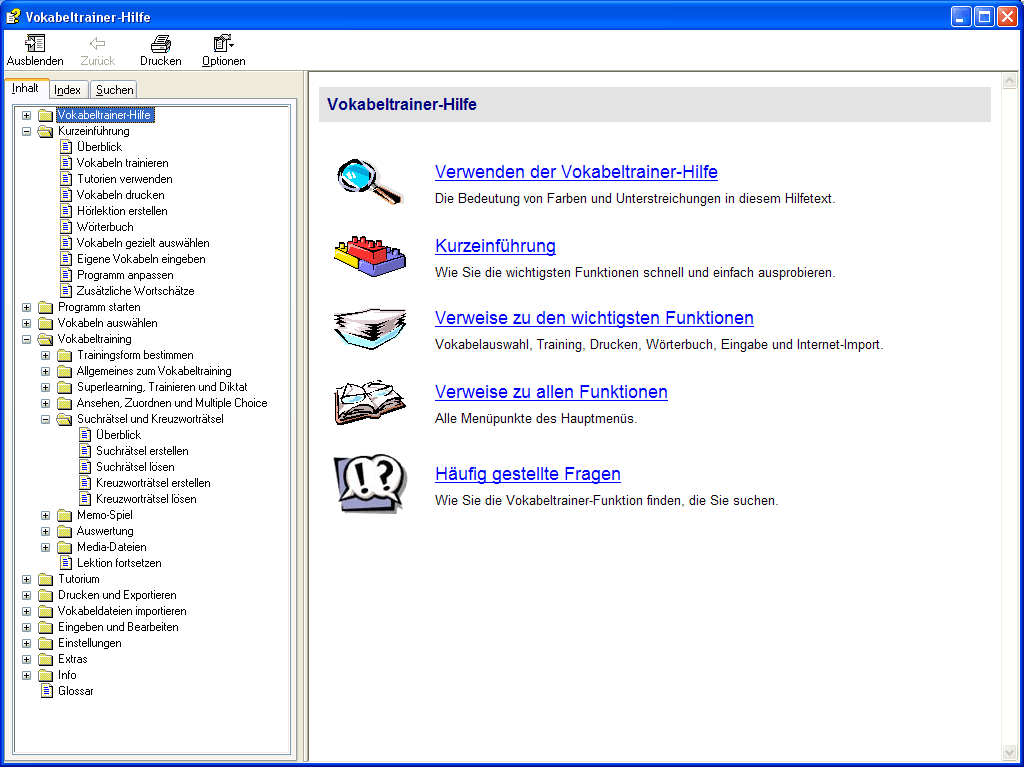Click the open book icon
The image size is (1024, 767).
pos(370,402)
